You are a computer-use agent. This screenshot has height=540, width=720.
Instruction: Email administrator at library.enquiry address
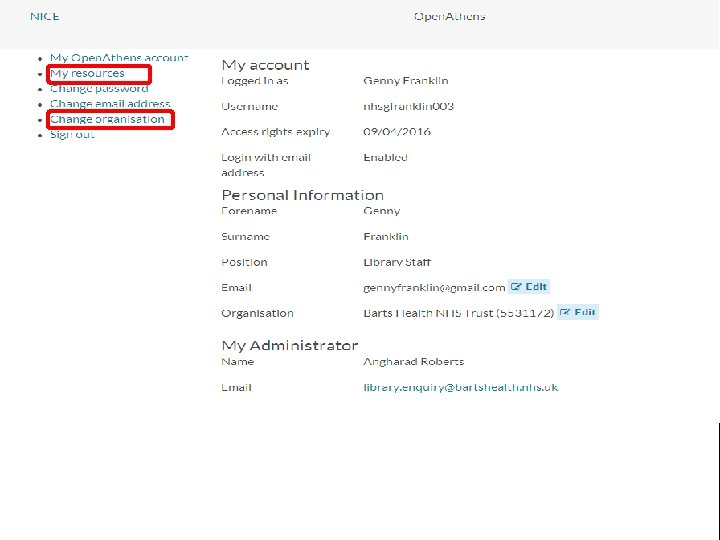click(x=461, y=388)
